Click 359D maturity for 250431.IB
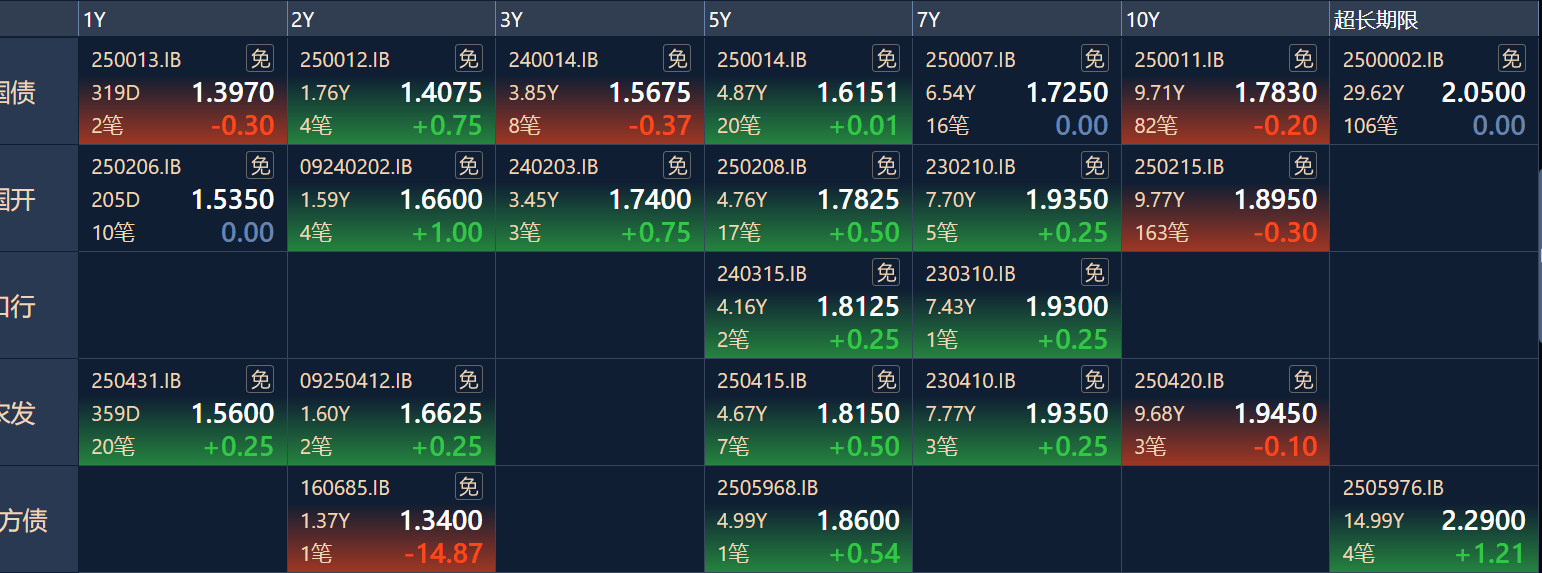The height and width of the screenshot is (573, 1542). coord(116,414)
